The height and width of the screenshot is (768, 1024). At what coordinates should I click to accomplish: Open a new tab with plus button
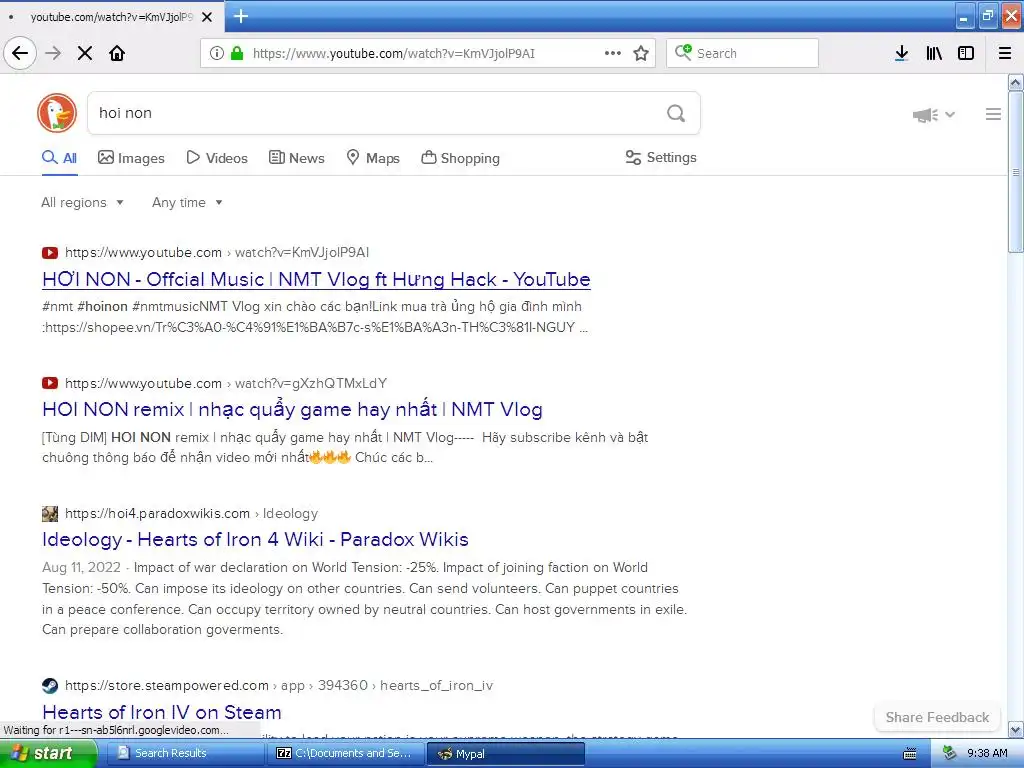(240, 16)
